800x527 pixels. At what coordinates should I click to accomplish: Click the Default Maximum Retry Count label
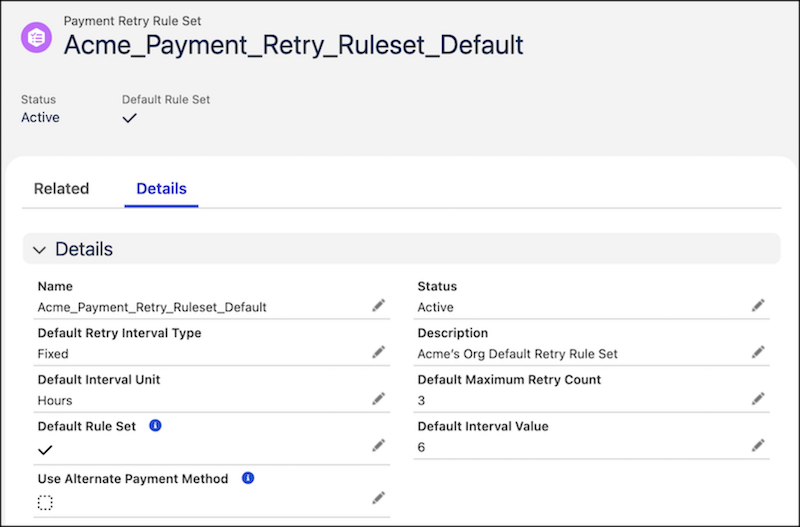point(509,380)
